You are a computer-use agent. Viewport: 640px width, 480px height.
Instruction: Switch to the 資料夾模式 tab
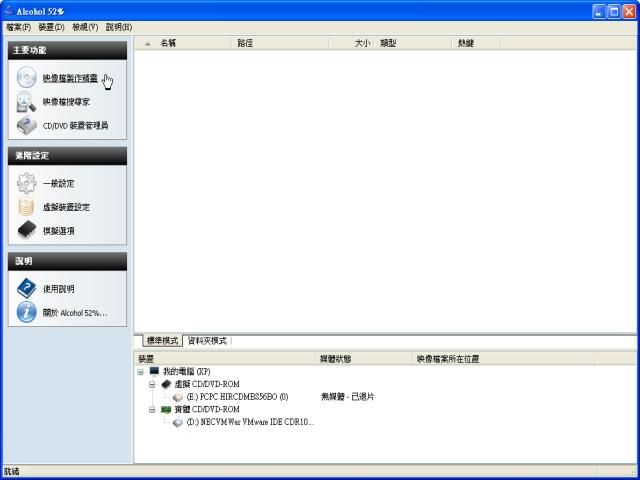tap(208, 341)
